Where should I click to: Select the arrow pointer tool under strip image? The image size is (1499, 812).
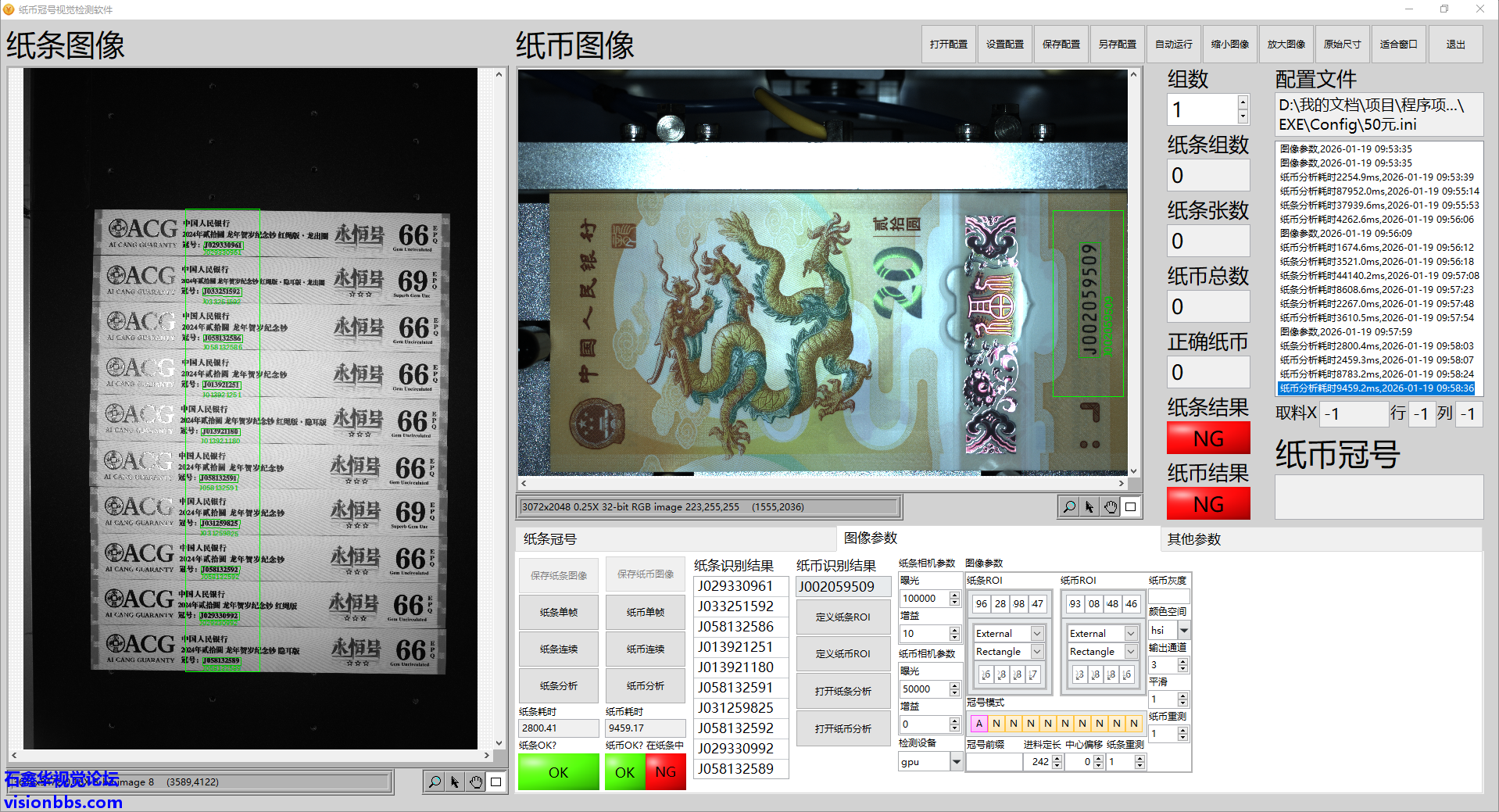tap(455, 782)
